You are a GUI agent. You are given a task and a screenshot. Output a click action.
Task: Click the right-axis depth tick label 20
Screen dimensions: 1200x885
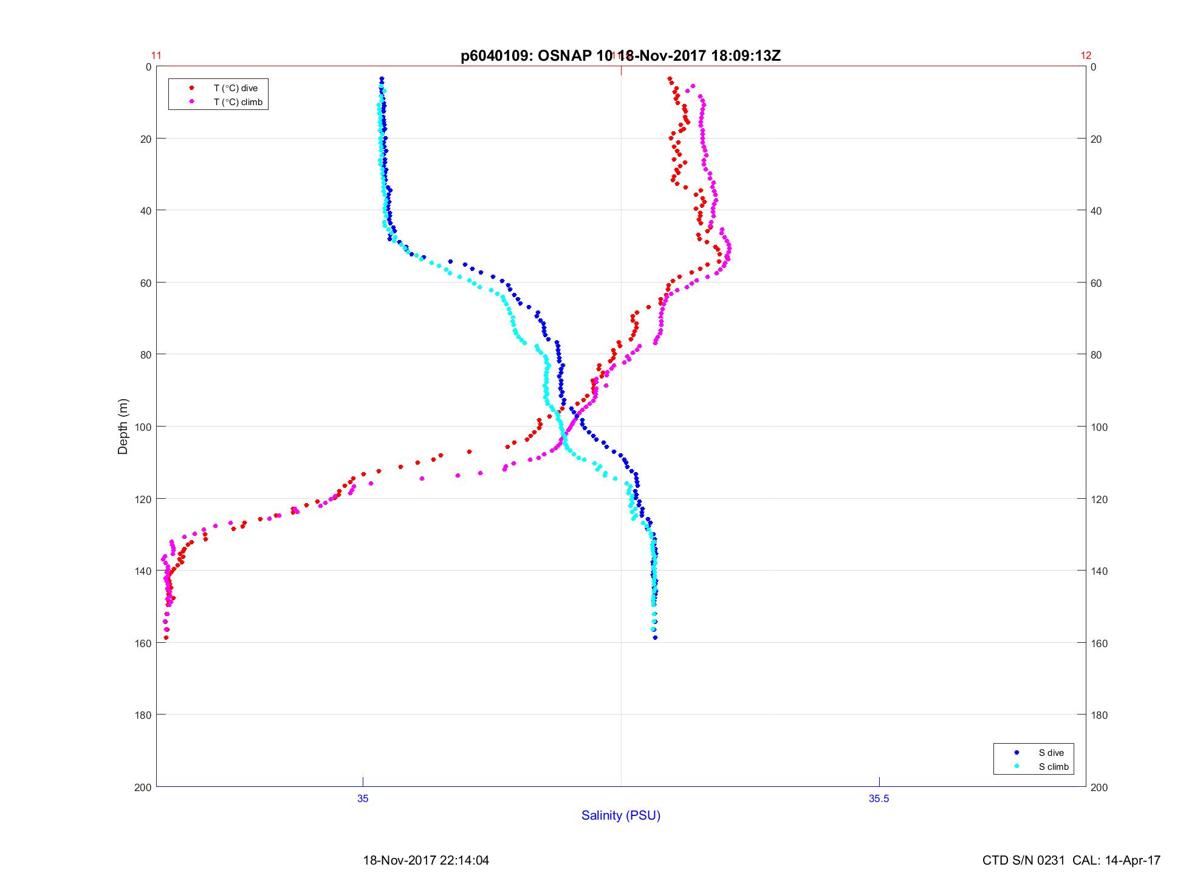(x=1097, y=139)
